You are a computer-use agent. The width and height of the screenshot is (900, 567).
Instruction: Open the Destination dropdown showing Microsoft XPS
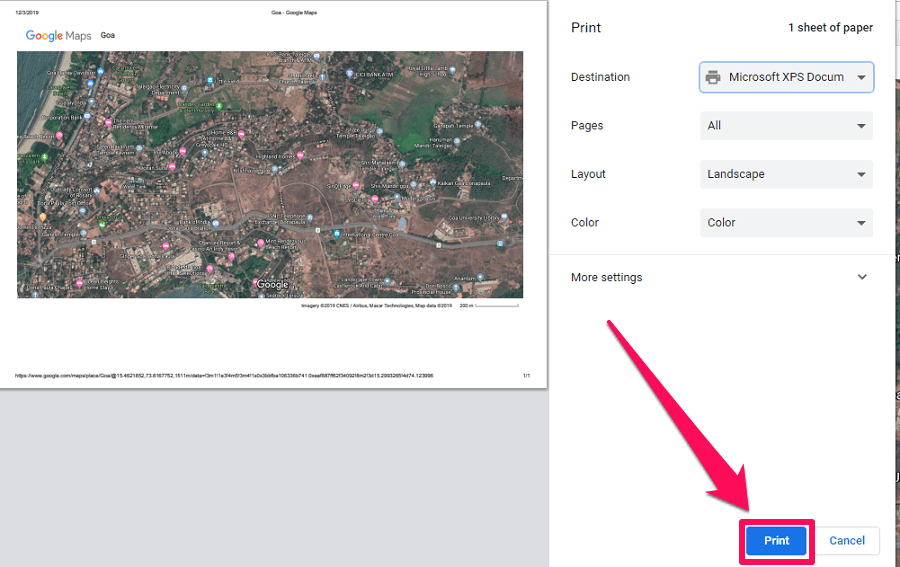786,77
